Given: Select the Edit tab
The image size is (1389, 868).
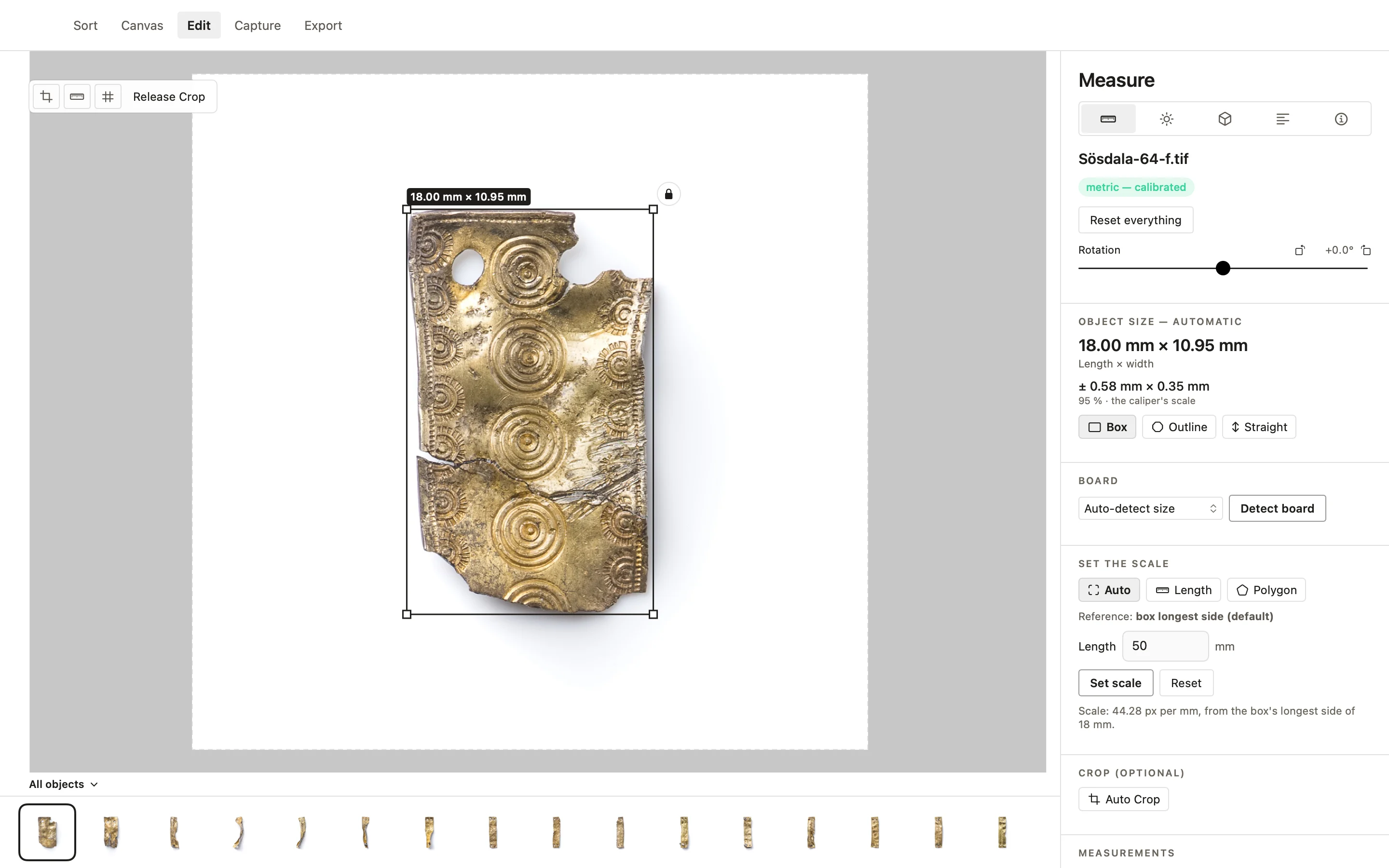Looking at the screenshot, I should (x=199, y=25).
